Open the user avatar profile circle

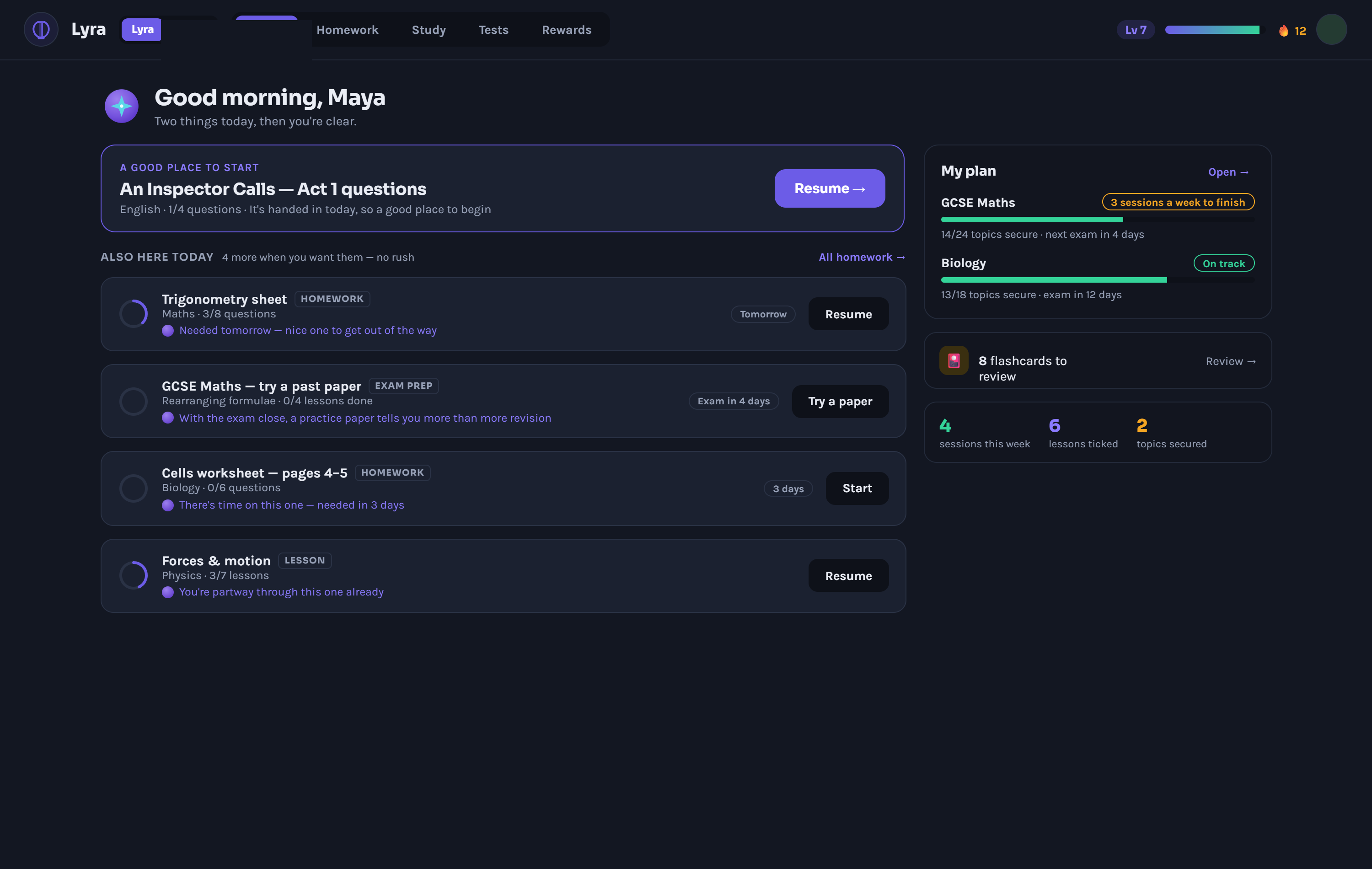[x=1332, y=30]
